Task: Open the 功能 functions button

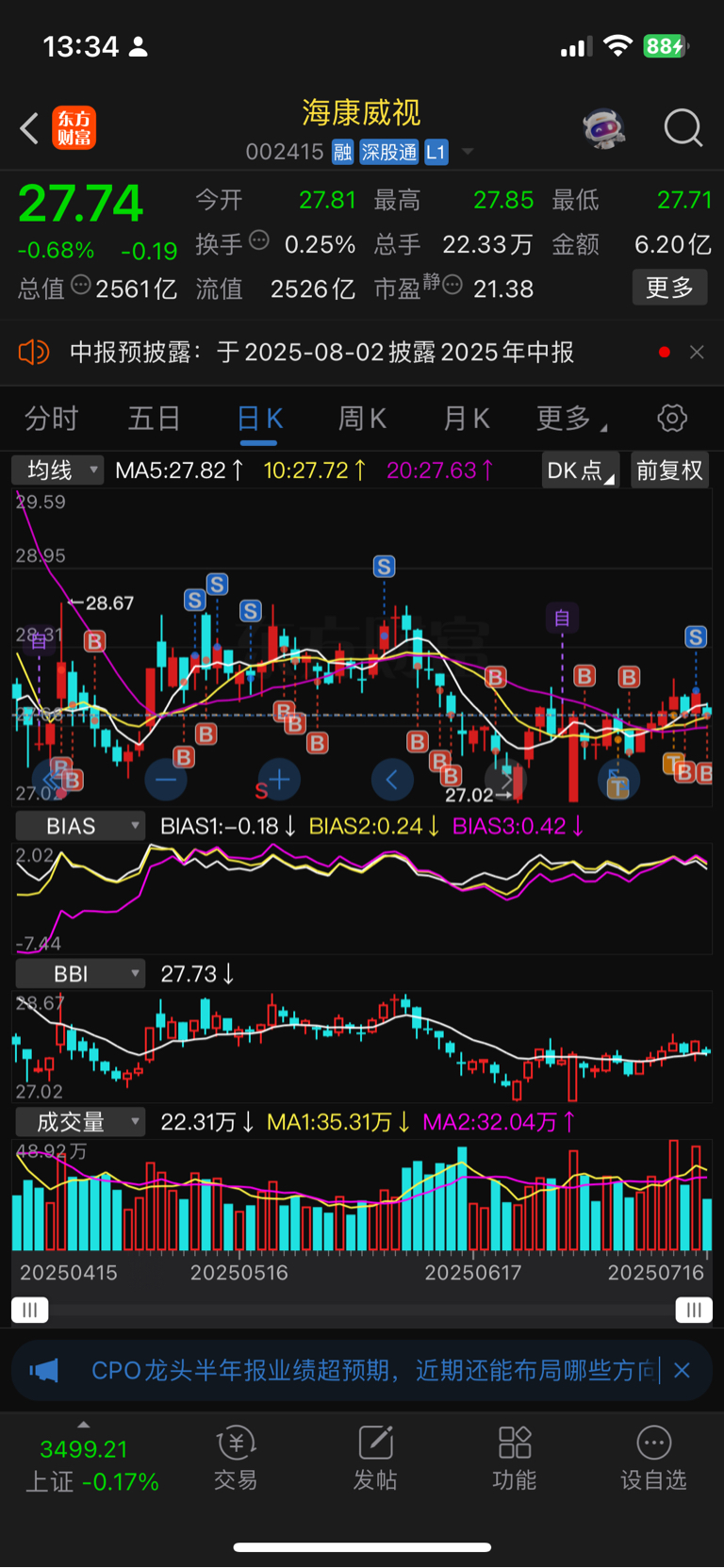Action: pyautogui.click(x=515, y=1458)
